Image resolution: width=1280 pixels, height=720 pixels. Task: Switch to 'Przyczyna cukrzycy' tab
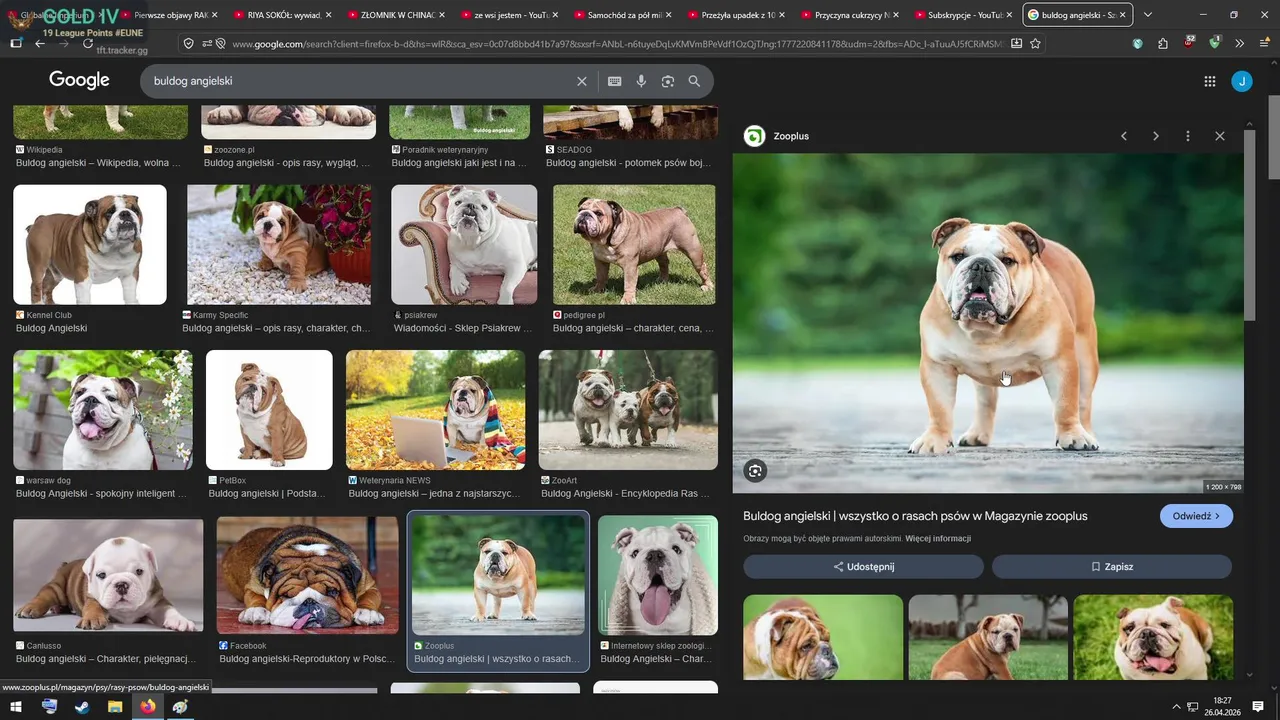point(848,15)
